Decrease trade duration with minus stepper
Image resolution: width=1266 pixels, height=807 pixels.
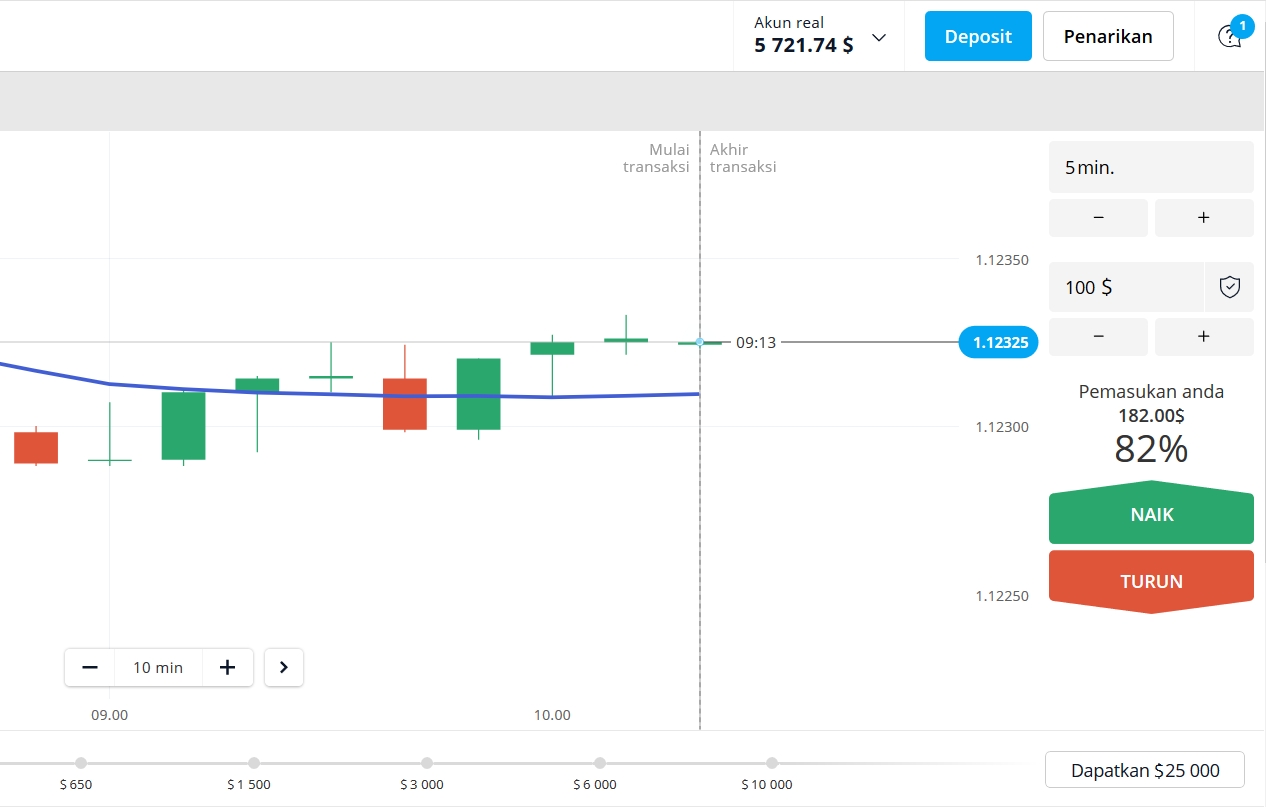coord(1098,218)
